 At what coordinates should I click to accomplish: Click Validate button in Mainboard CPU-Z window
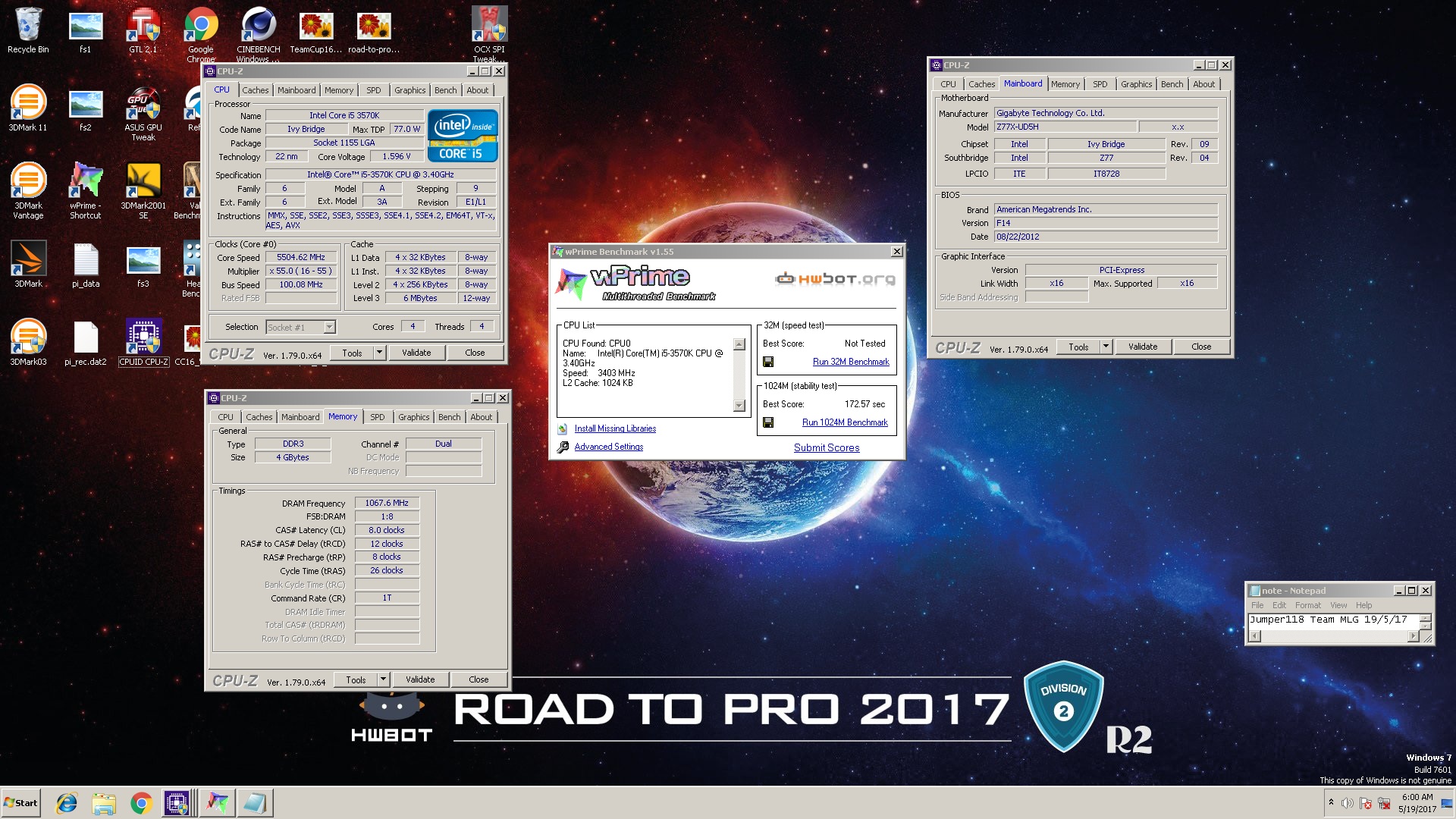tap(1143, 347)
